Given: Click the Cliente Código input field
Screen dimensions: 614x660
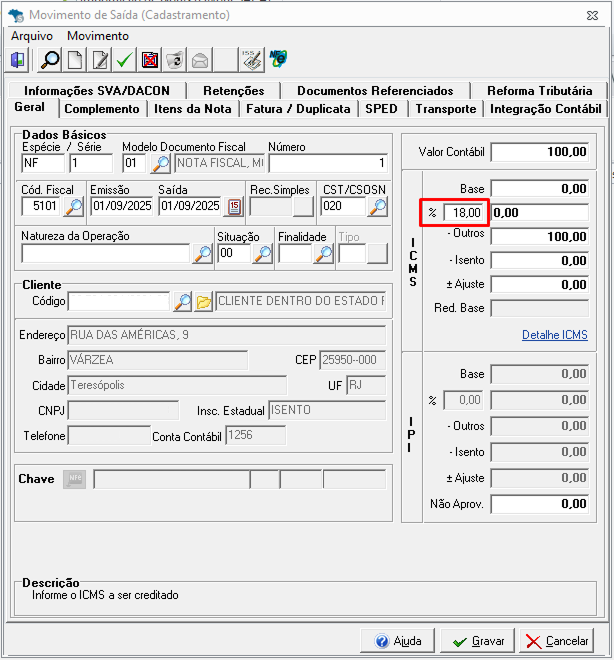Looking at the screenshot, I should pos(119,301).
